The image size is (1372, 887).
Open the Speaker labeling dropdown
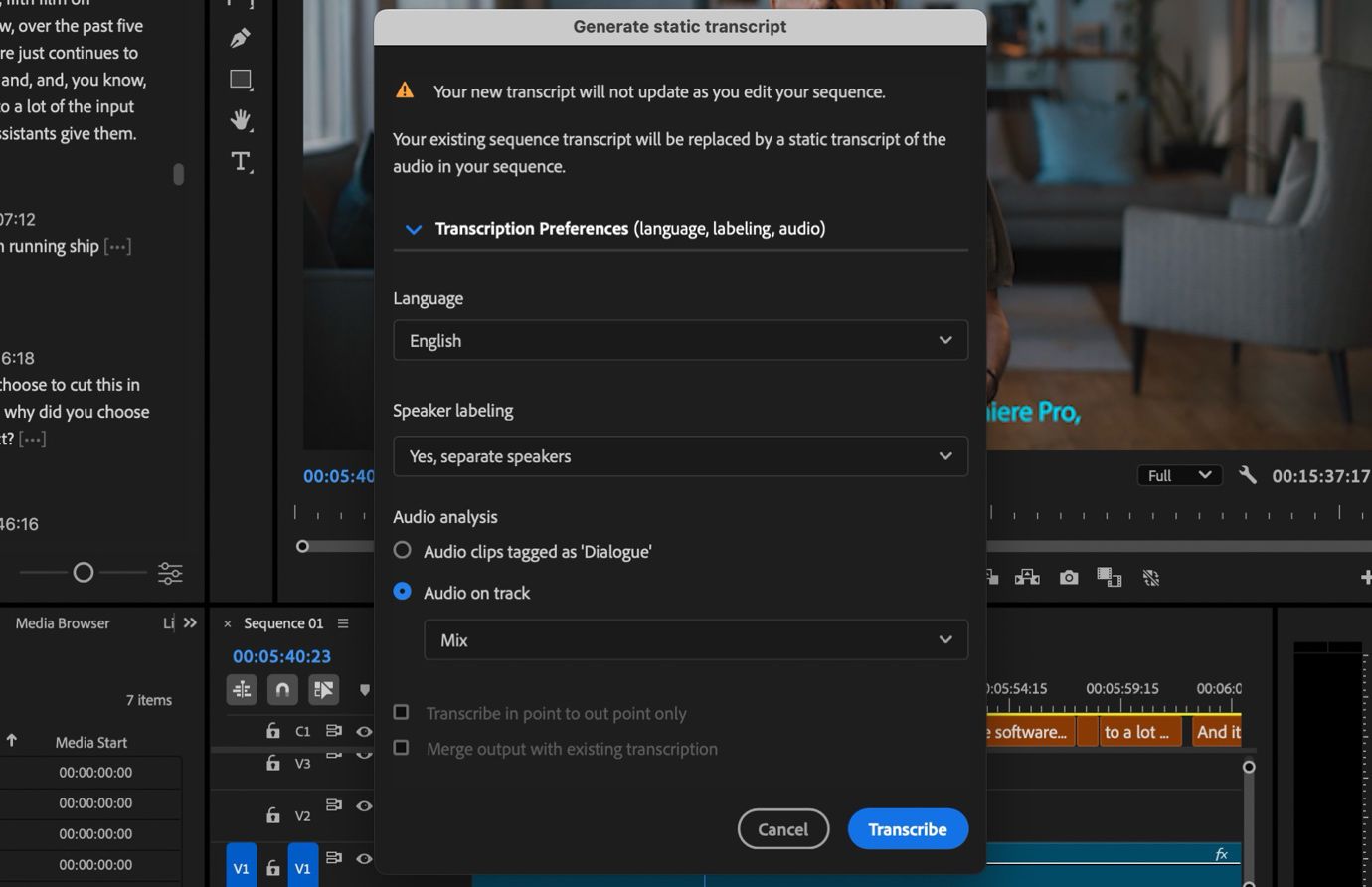(680, 455)
